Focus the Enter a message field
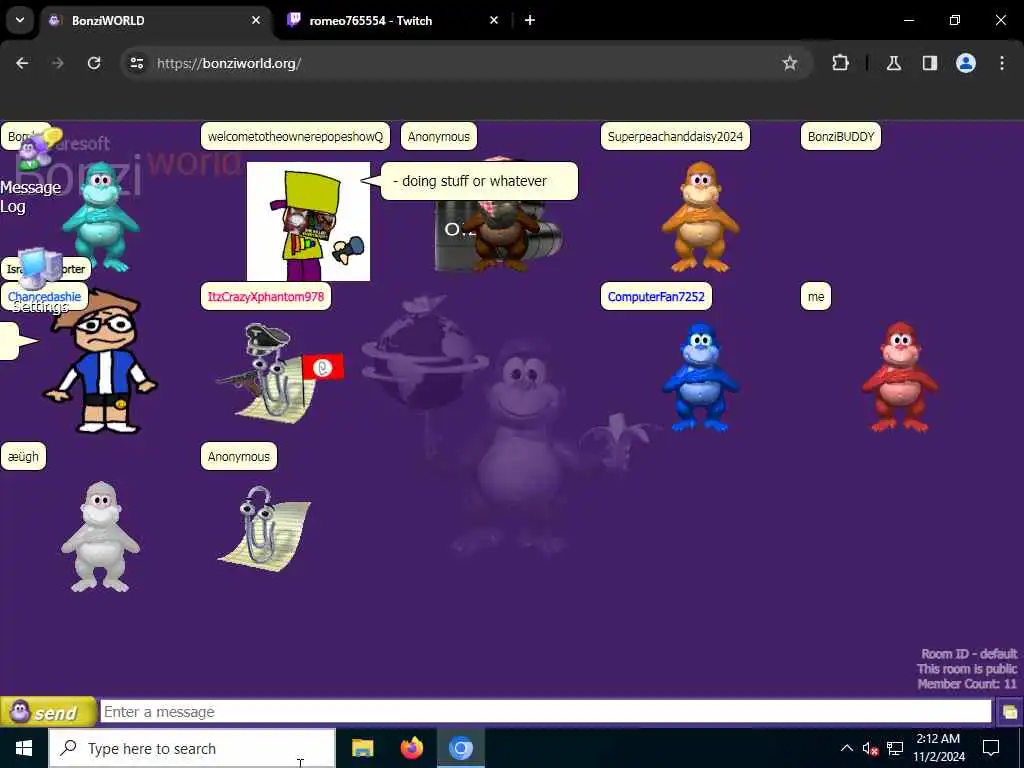The image size is (1024, 768). pyautogui.click(x=545, y=712)
